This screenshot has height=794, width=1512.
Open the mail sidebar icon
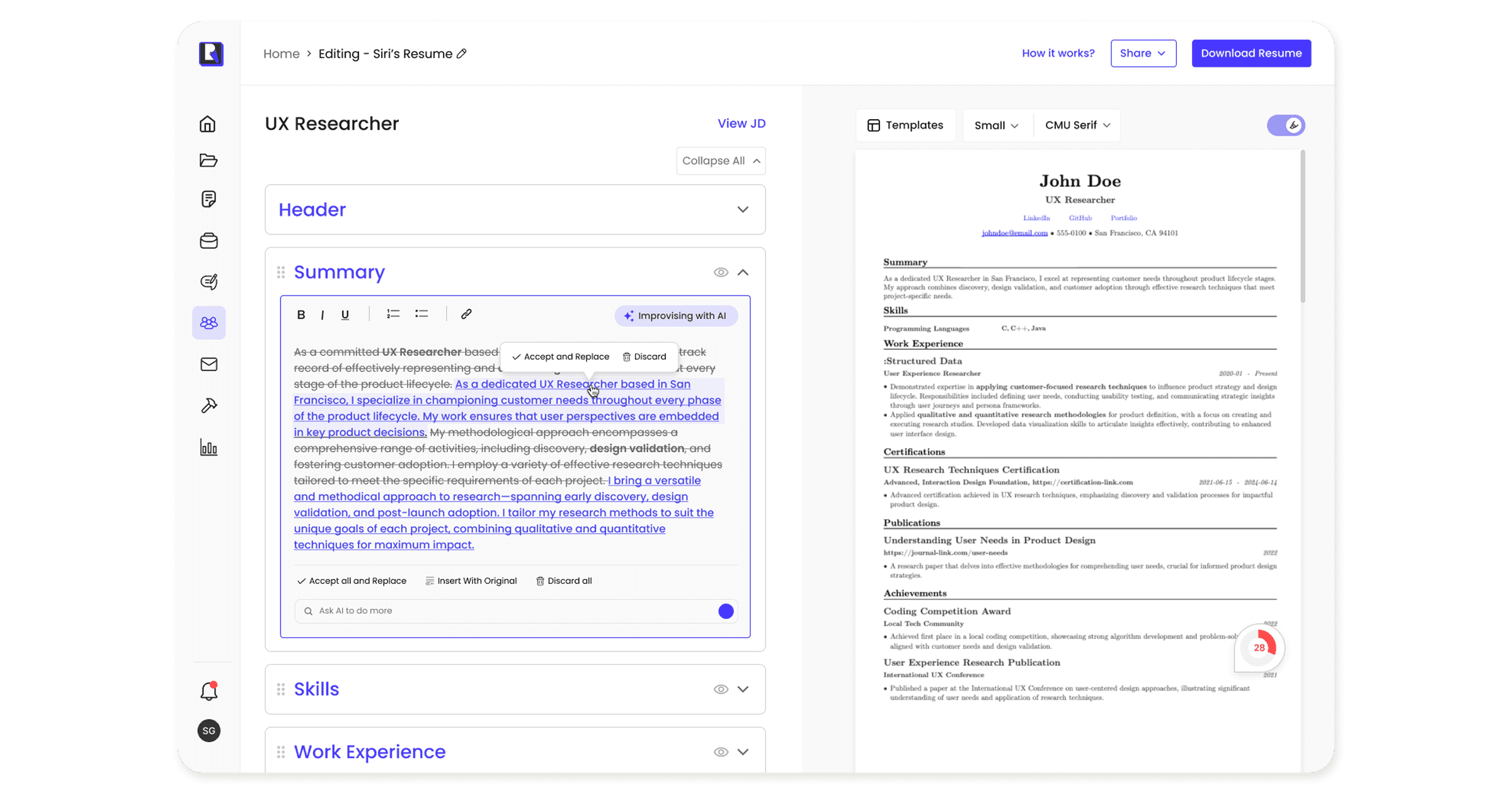[x=209, y=364]
